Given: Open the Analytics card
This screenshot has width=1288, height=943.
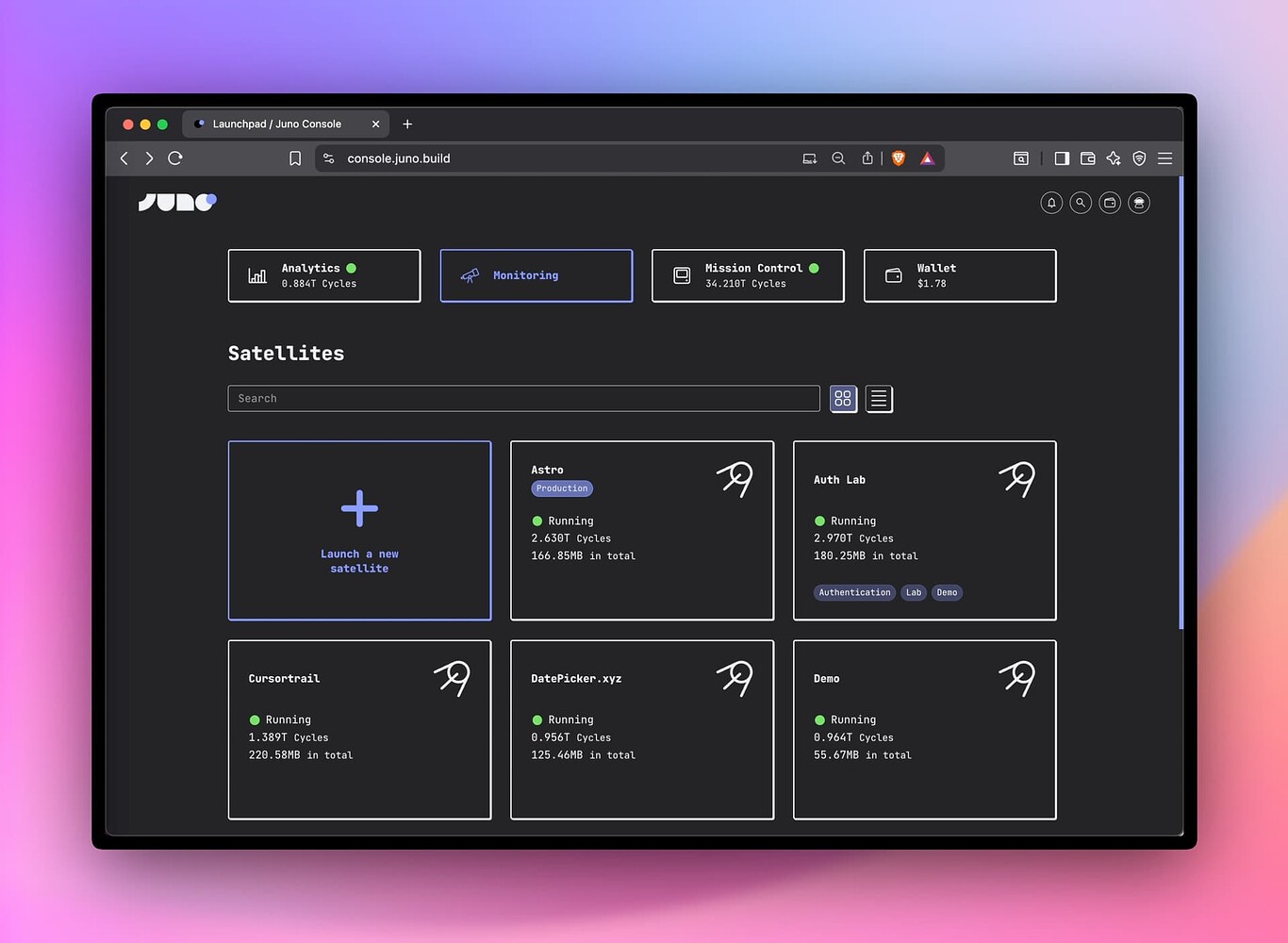Looking at the screenshot, I should pos(324,275).
